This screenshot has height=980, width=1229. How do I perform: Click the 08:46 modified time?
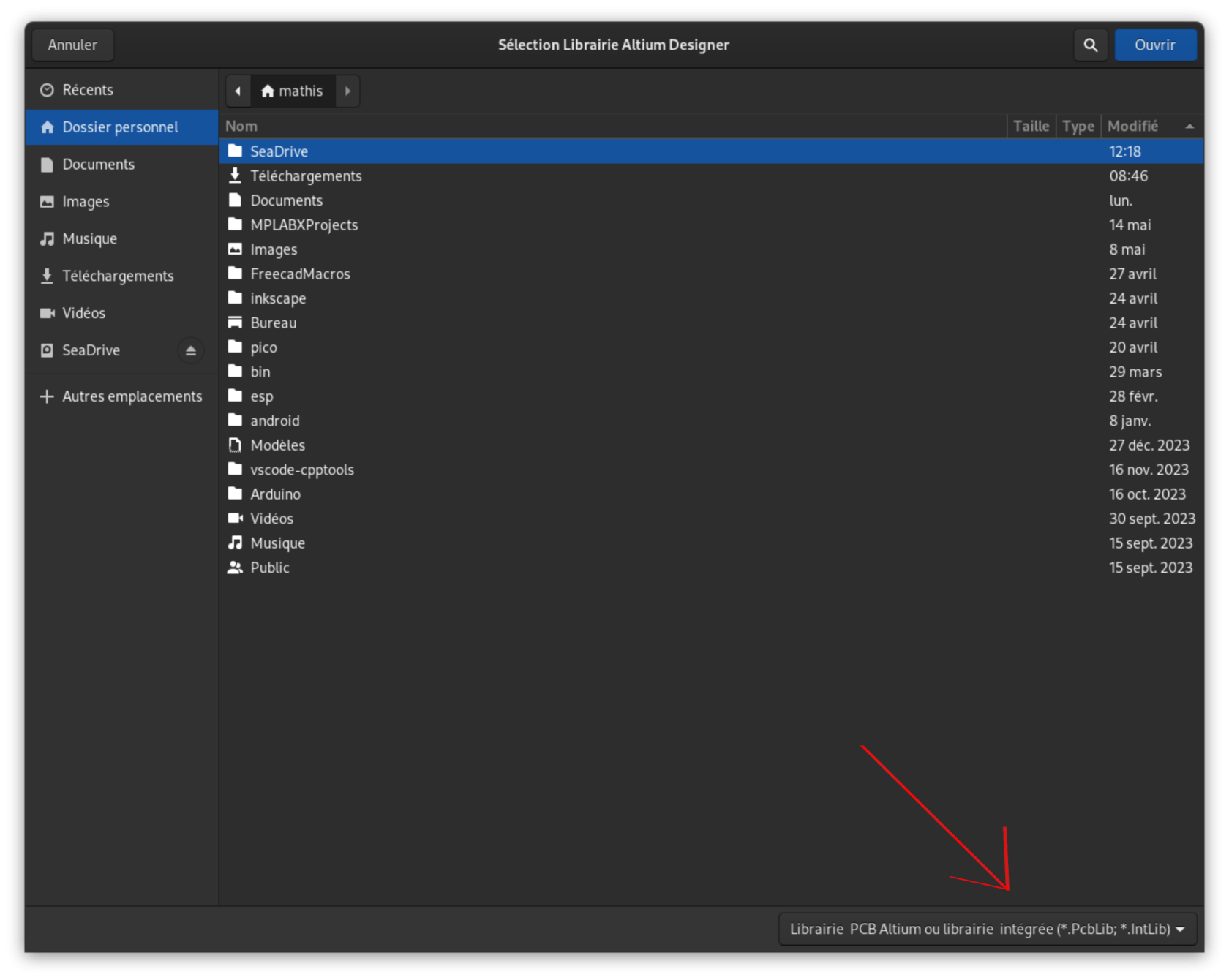click(1128, 176)
